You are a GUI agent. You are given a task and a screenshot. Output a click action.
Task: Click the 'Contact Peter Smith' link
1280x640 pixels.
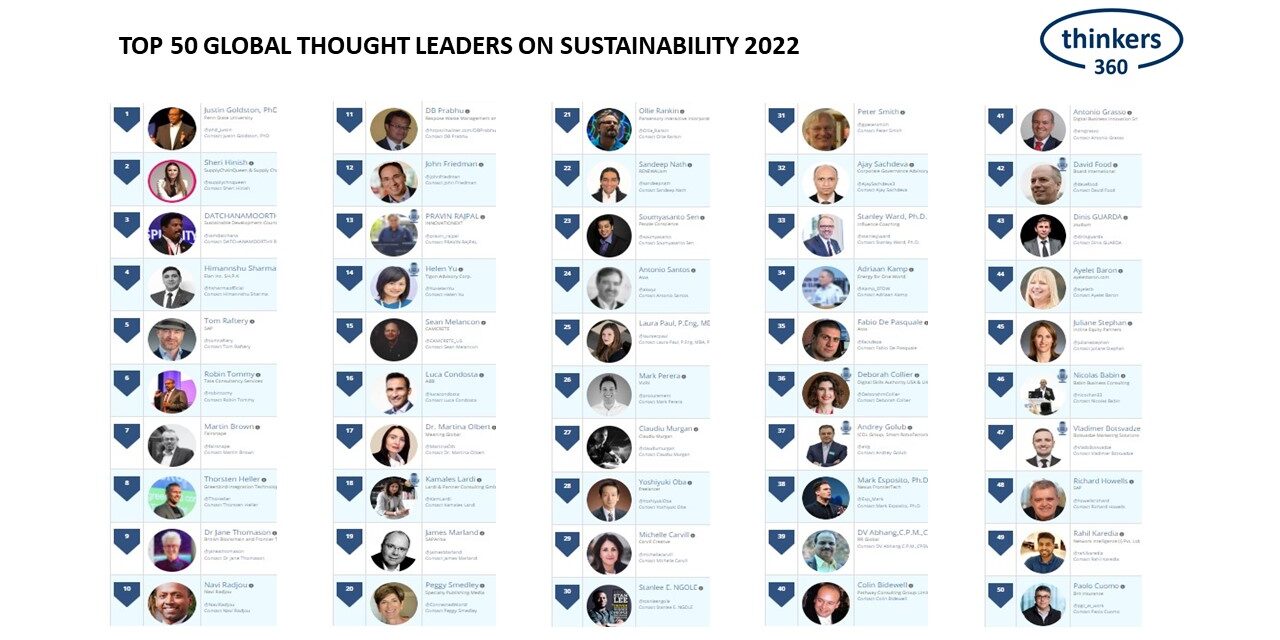(878, 131)
